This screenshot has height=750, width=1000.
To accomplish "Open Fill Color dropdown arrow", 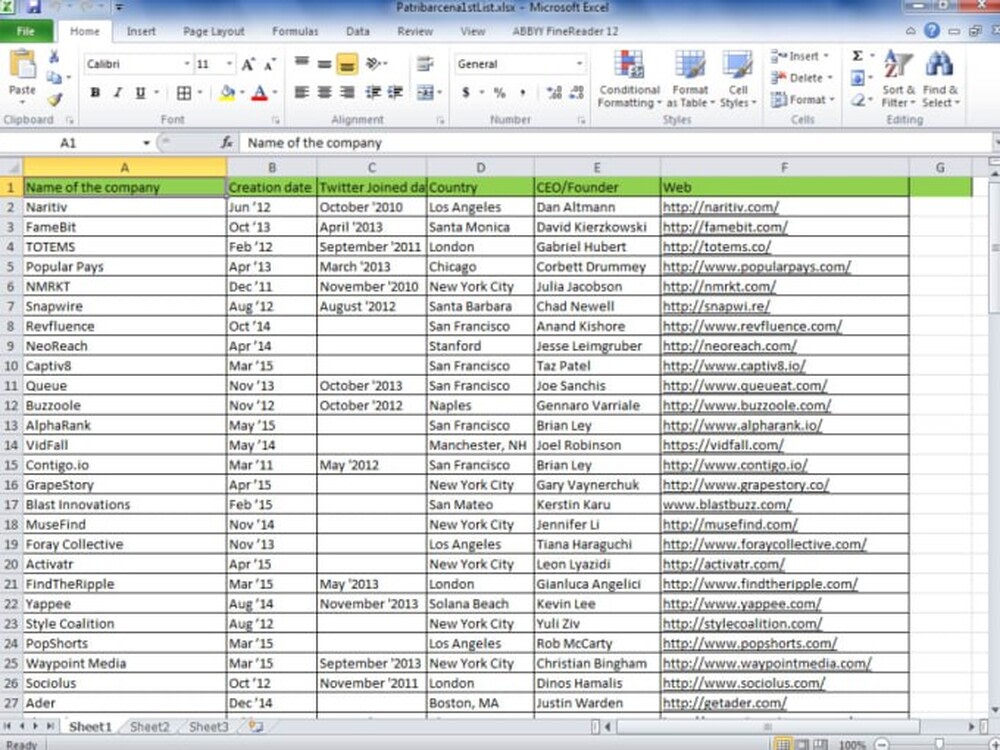I will pos(242,93).
